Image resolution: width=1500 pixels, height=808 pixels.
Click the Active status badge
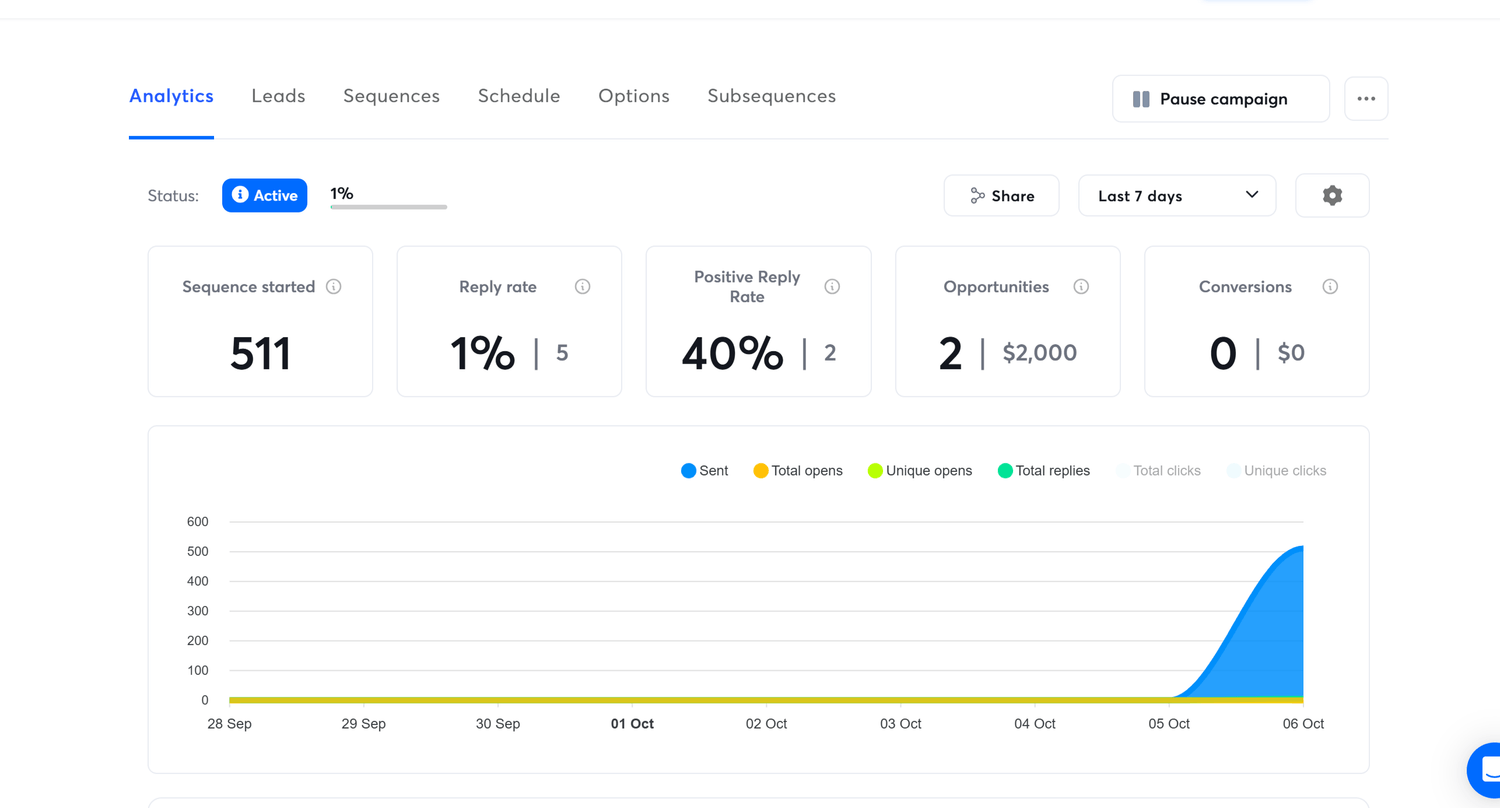(264, 196)
